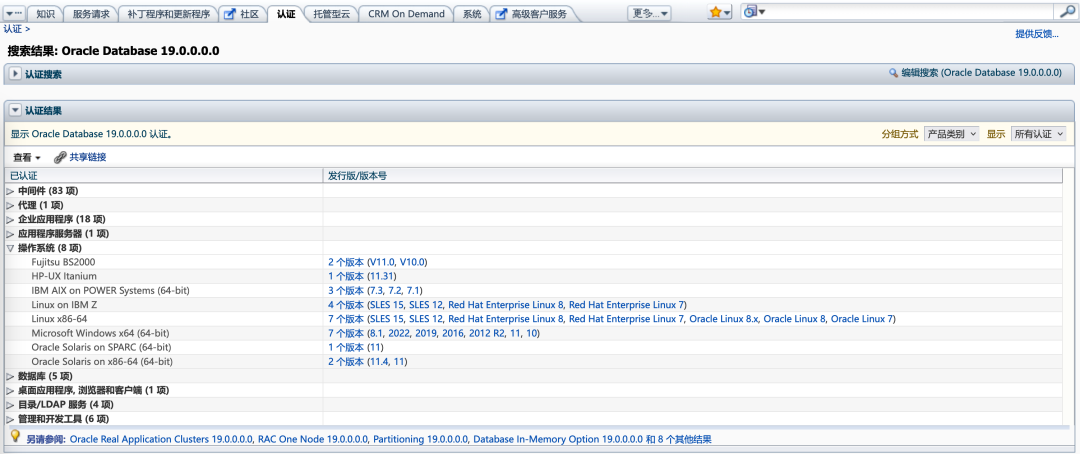The image size is (1080, 454).
Task: Click Partitioning 19.0.0.0.0 link
Action: click(x=421, y=439)
